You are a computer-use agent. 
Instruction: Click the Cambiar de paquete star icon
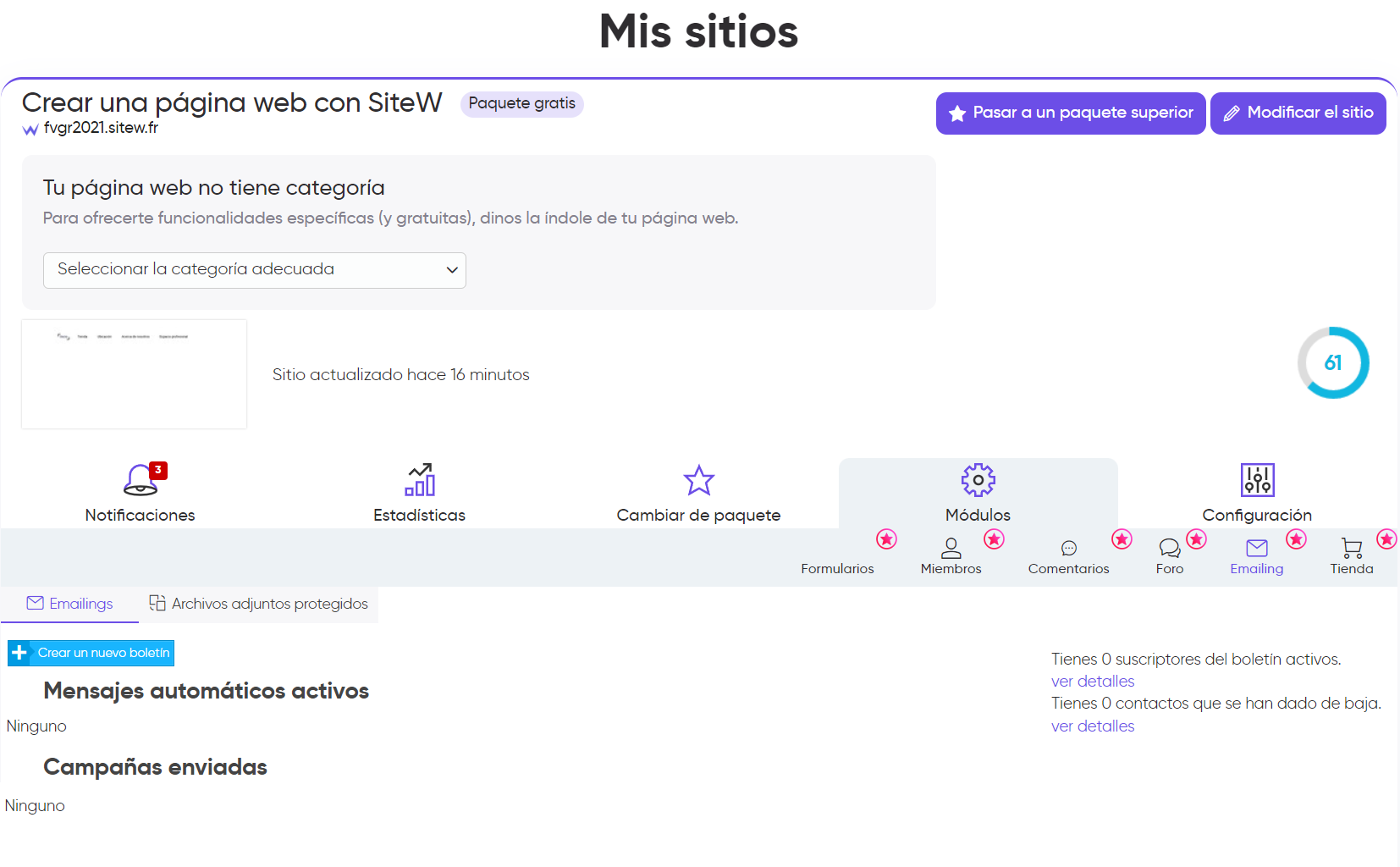coord(699,480)
